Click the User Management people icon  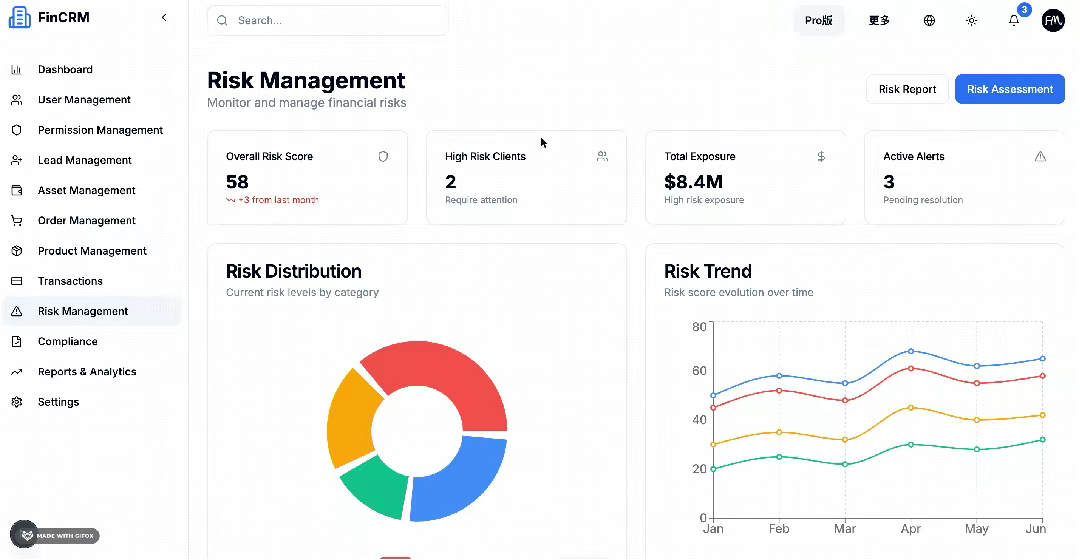click(17, 100)
